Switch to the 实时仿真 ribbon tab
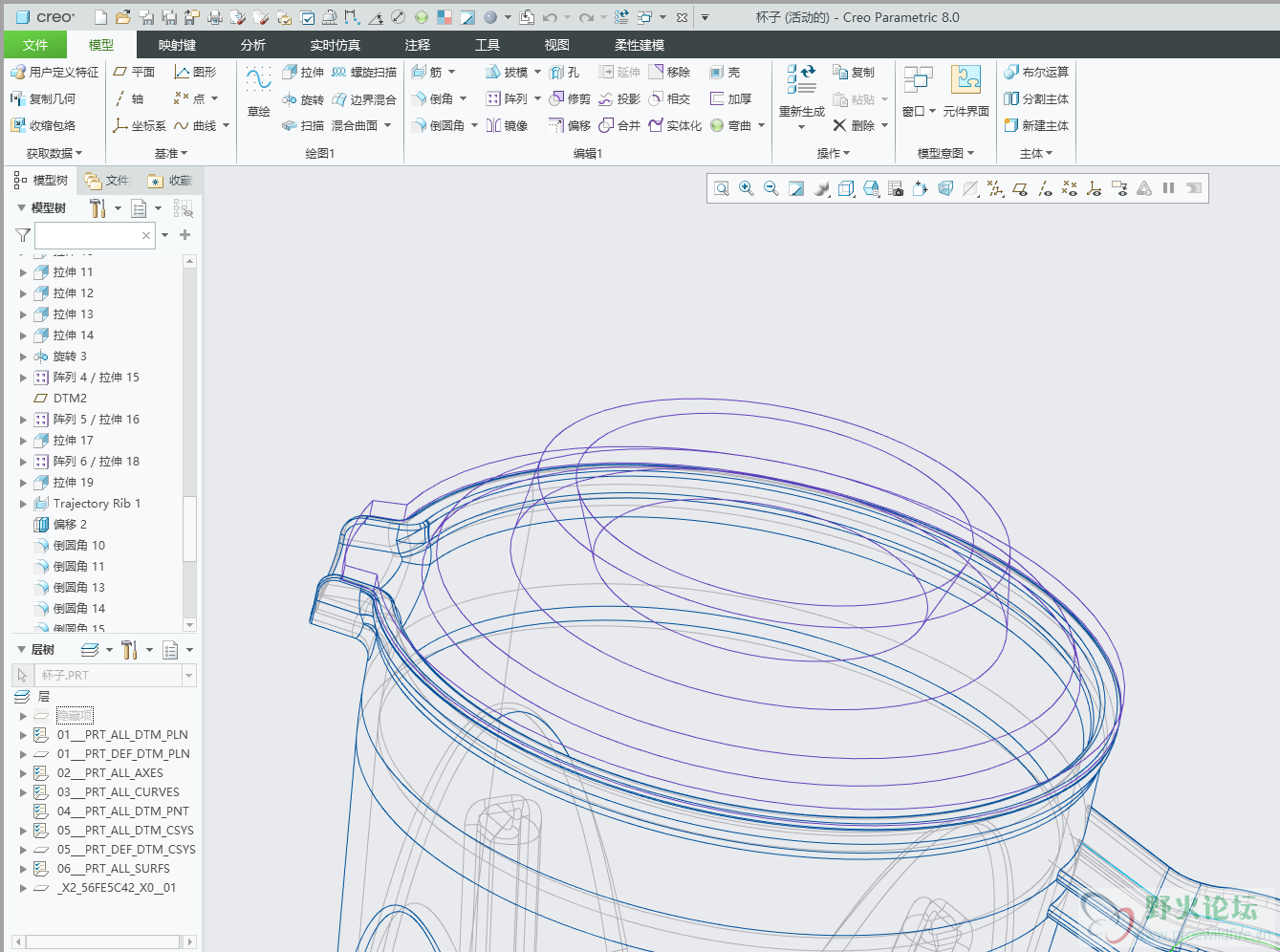 336,45
